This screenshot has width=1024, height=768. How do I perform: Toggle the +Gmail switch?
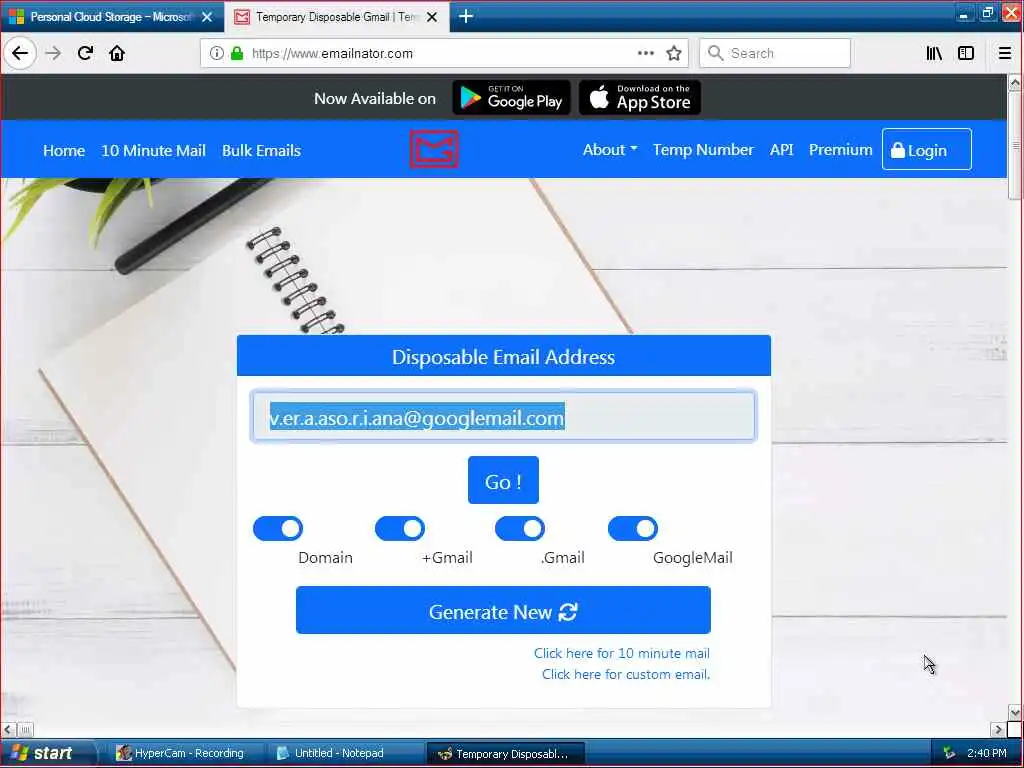[x=400, y=529]
